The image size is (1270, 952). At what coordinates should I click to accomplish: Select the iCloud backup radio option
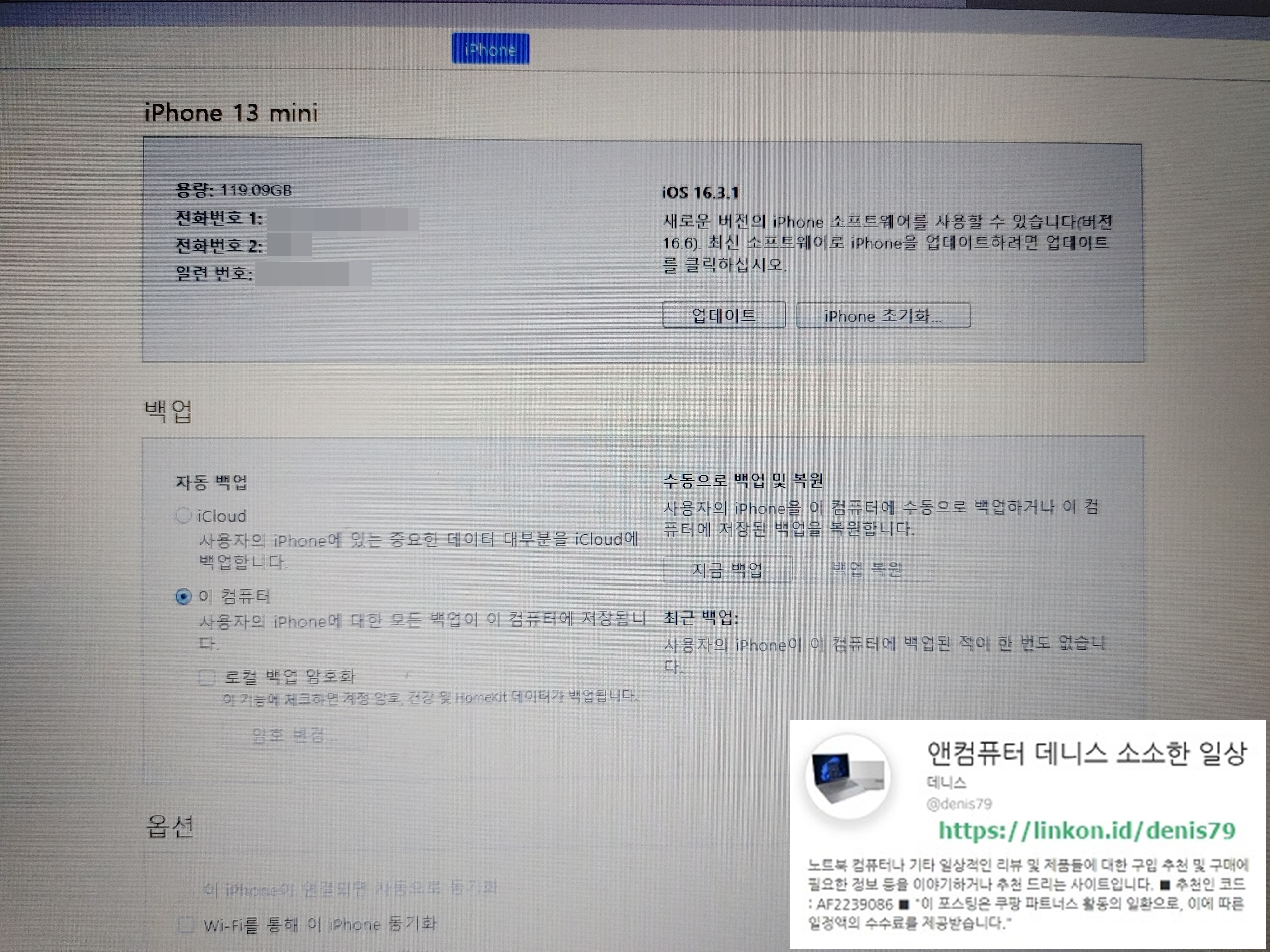pos(183,515)
